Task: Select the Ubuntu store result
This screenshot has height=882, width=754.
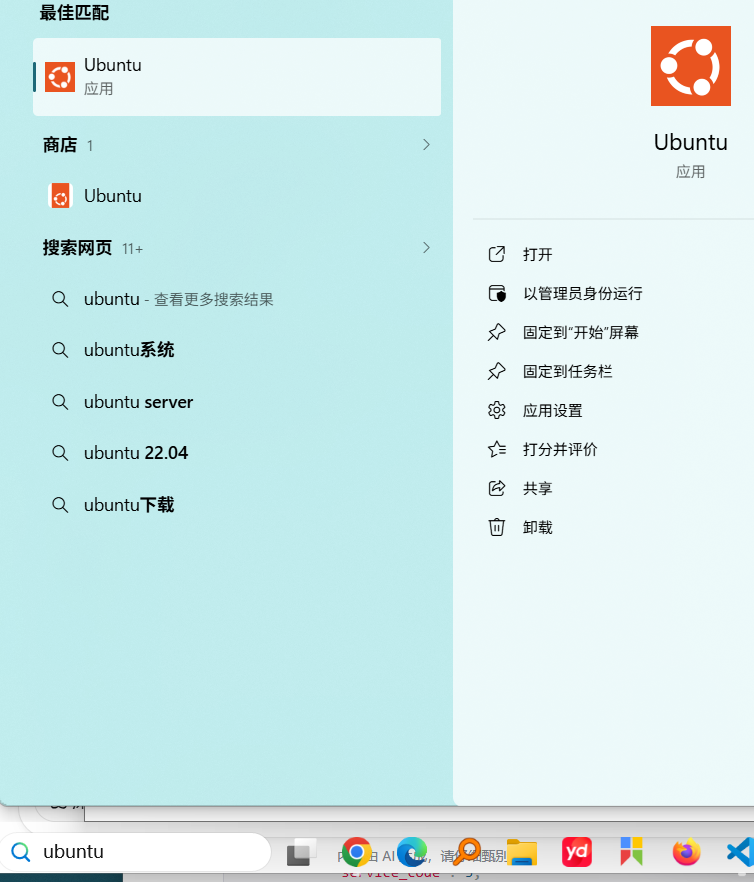Action: (237, 196)
